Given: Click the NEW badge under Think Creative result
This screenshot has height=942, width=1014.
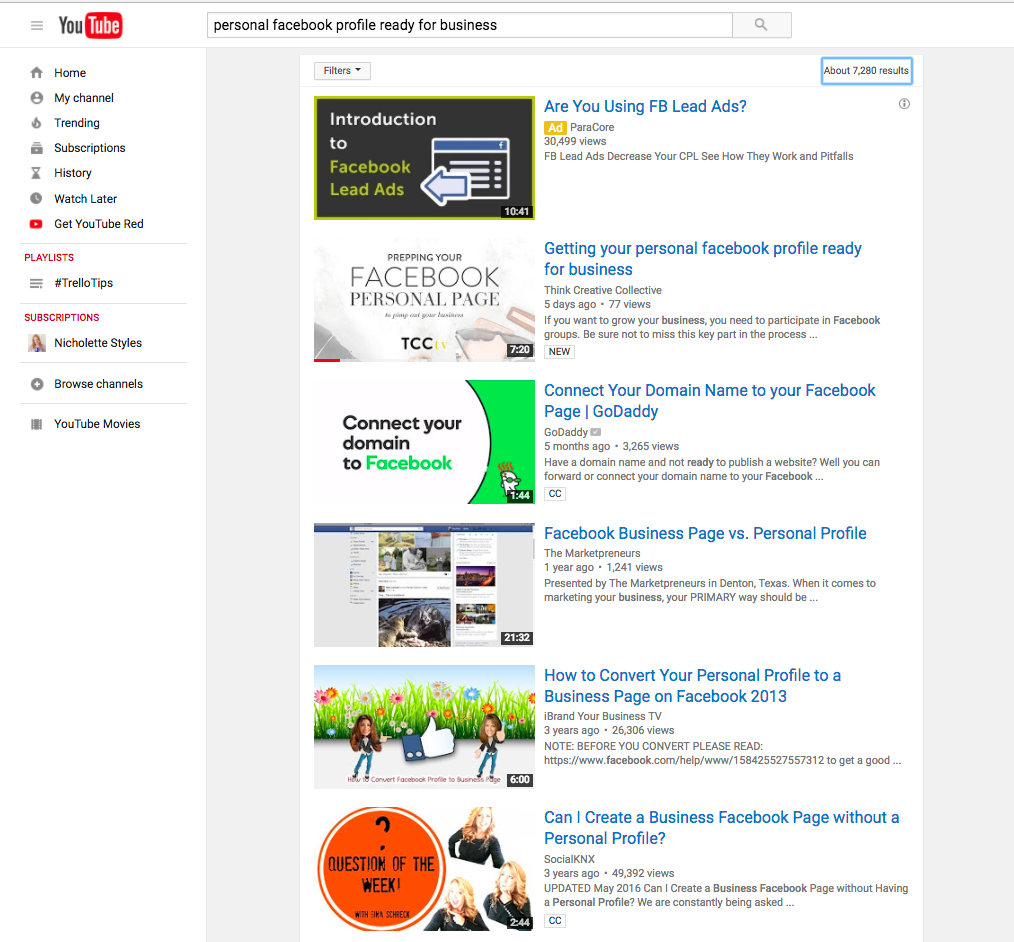Looking at the screenshot, I should (559, 352).
